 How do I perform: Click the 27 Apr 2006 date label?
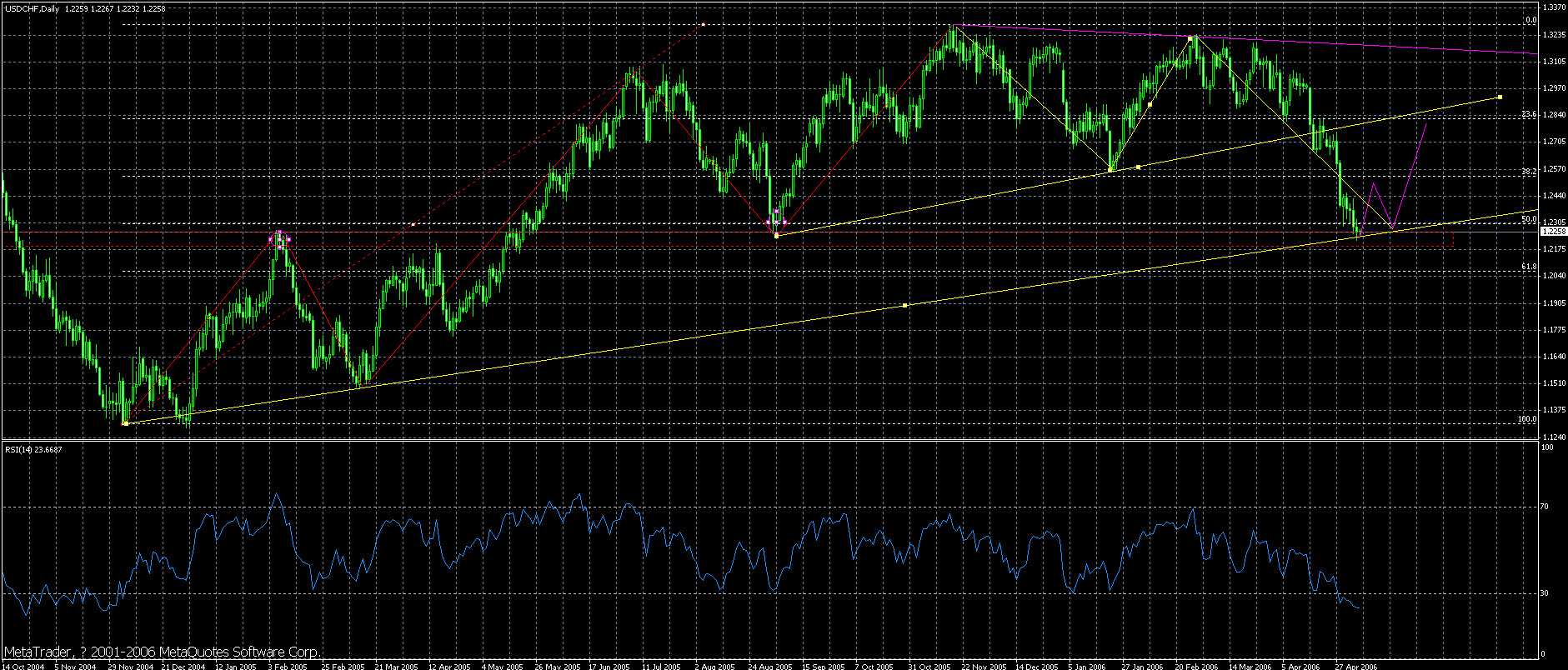1356,666
